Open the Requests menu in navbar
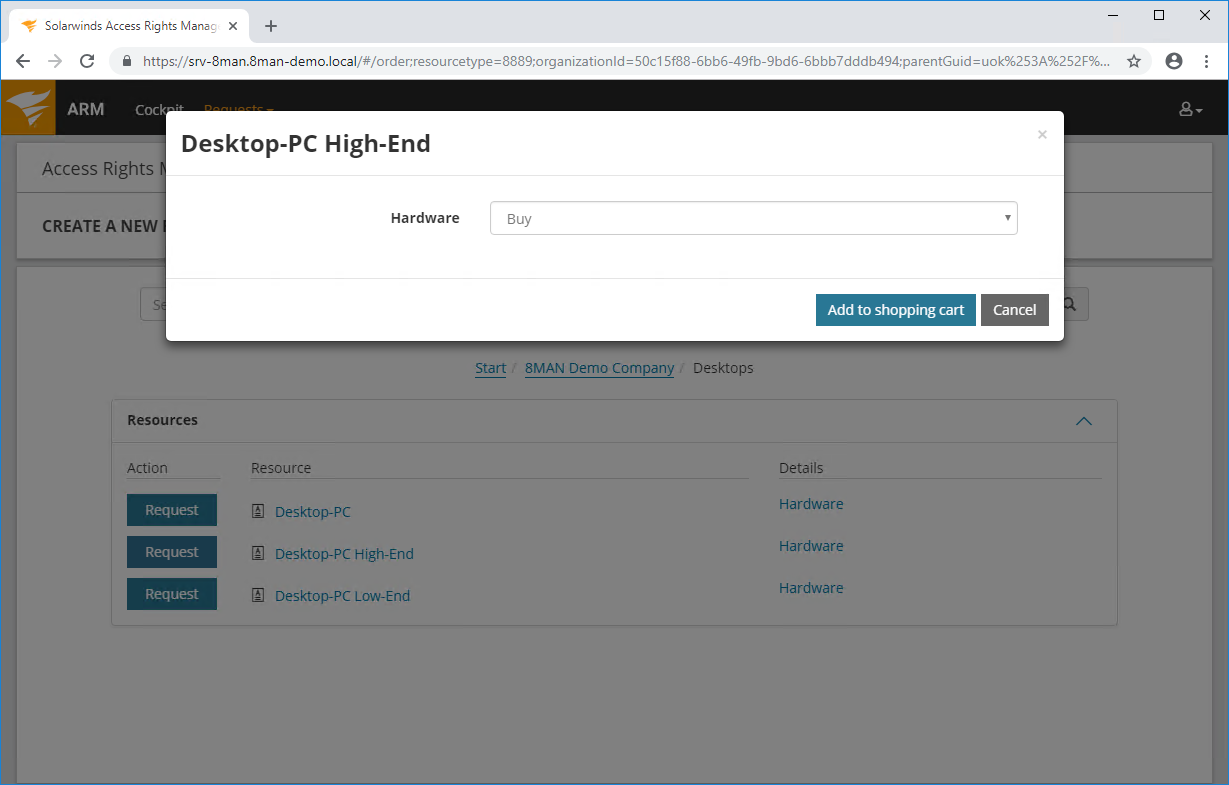The height and width of the screenshot is (785, 1229). coord(238,106)
